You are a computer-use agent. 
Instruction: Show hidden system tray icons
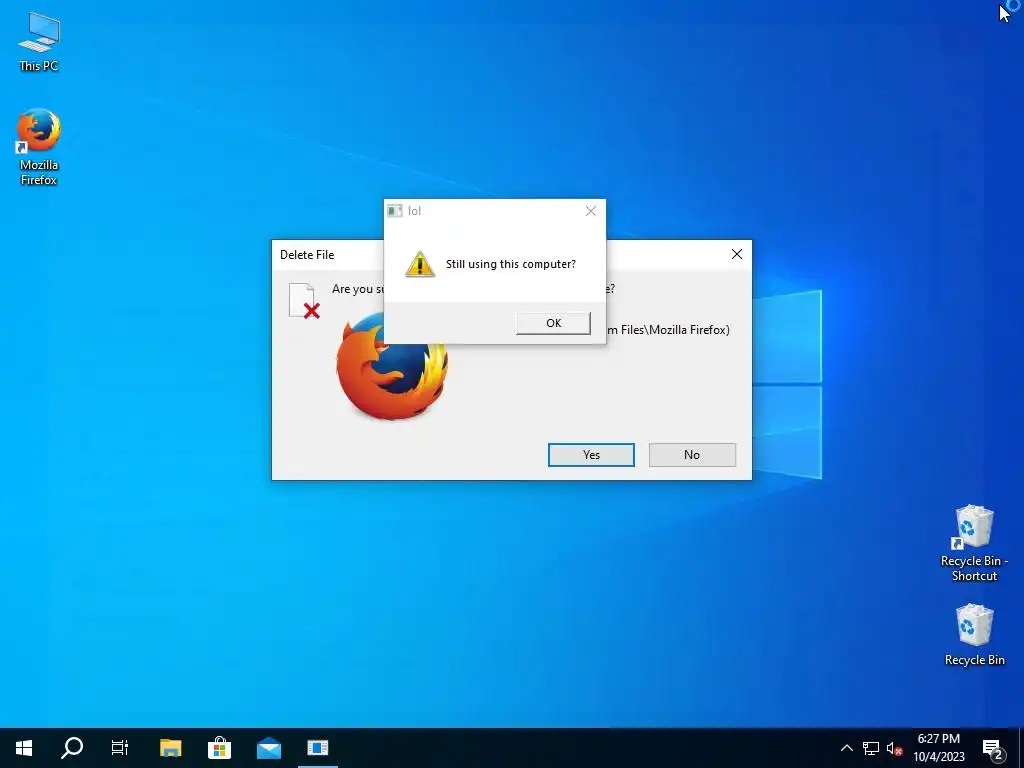click(x=846, y=748)
